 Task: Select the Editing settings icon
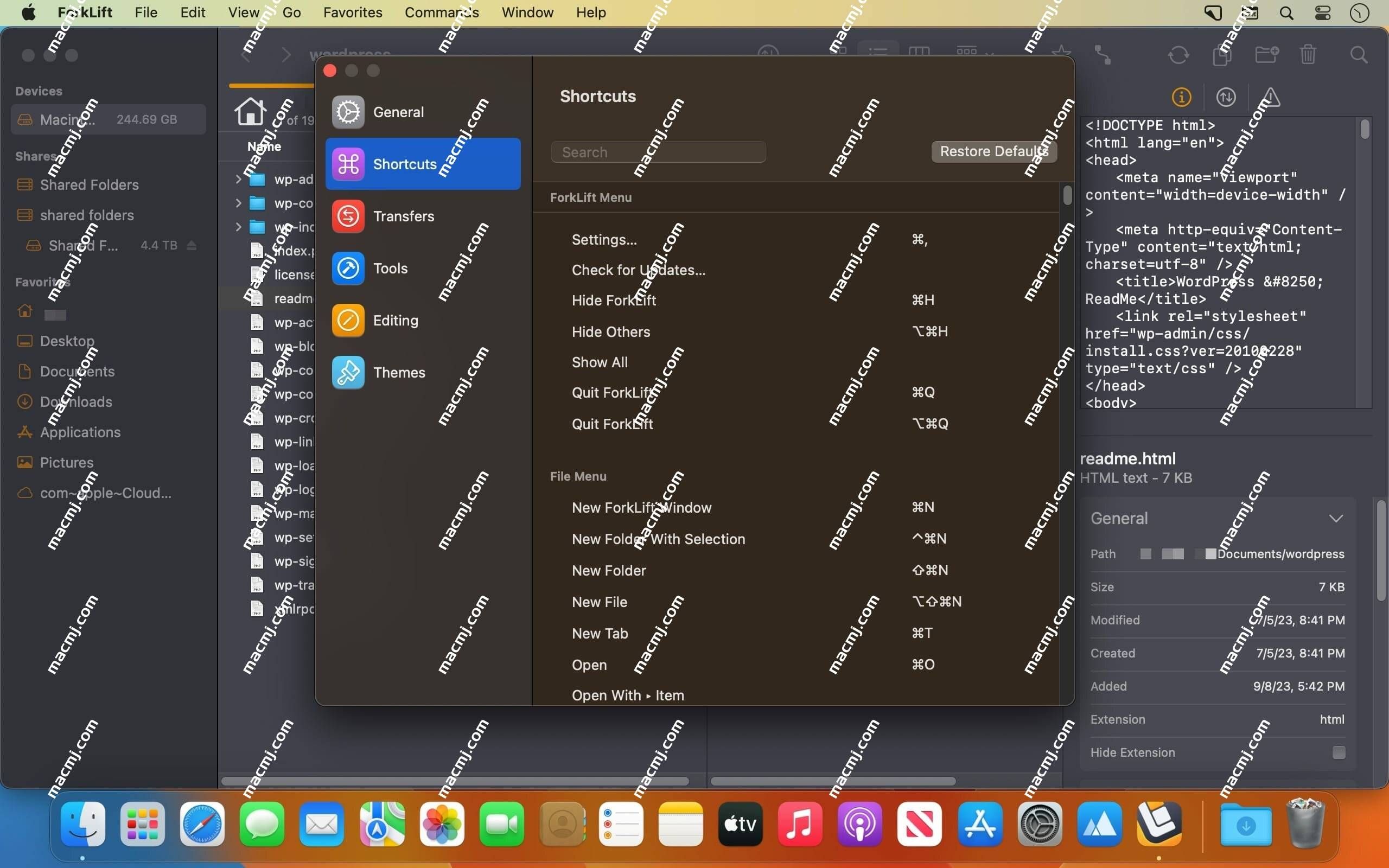348,320
